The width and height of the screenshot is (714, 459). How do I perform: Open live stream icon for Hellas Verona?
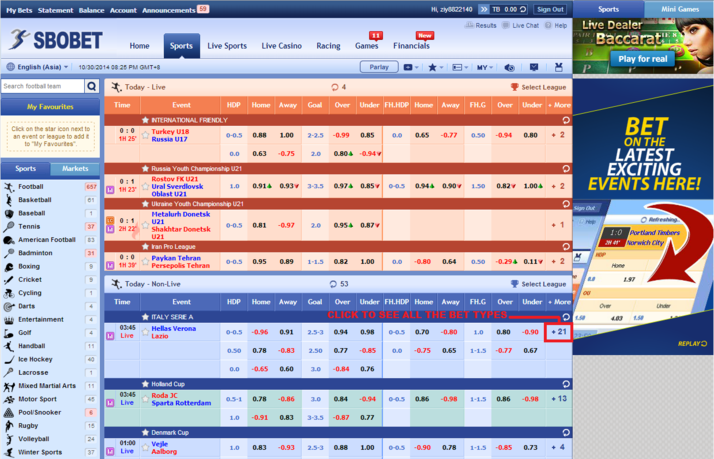click(110, 336)
